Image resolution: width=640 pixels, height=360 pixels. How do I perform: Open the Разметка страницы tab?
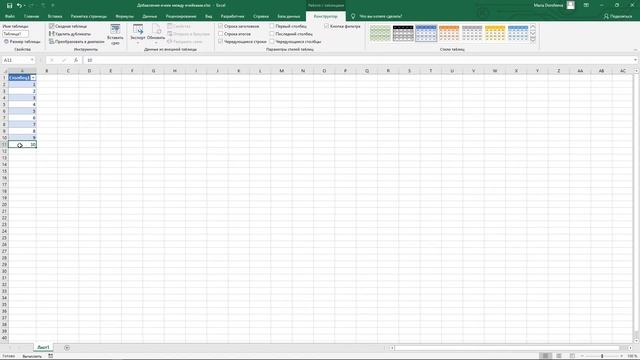point(89,16)
